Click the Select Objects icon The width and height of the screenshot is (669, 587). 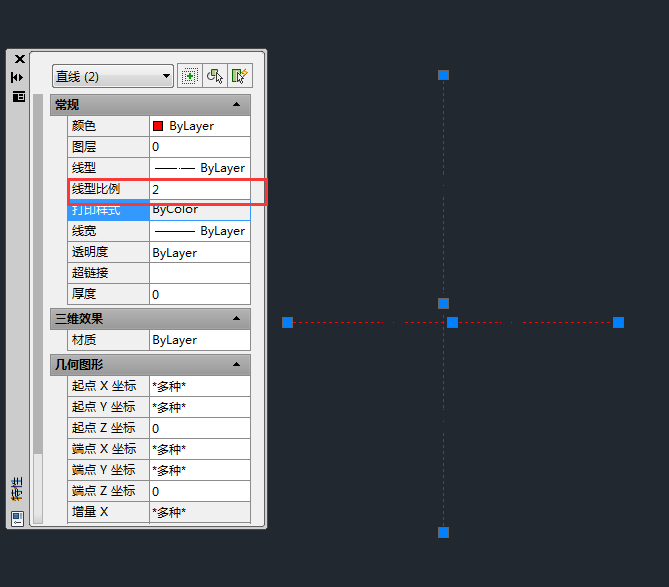click(x=214, y=76)
